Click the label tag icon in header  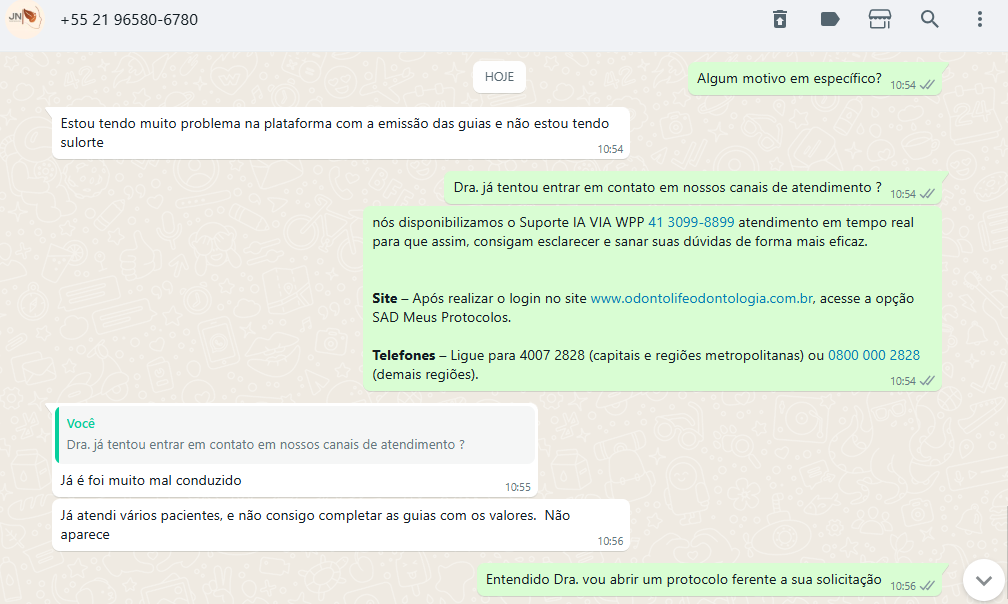point(830,19)
